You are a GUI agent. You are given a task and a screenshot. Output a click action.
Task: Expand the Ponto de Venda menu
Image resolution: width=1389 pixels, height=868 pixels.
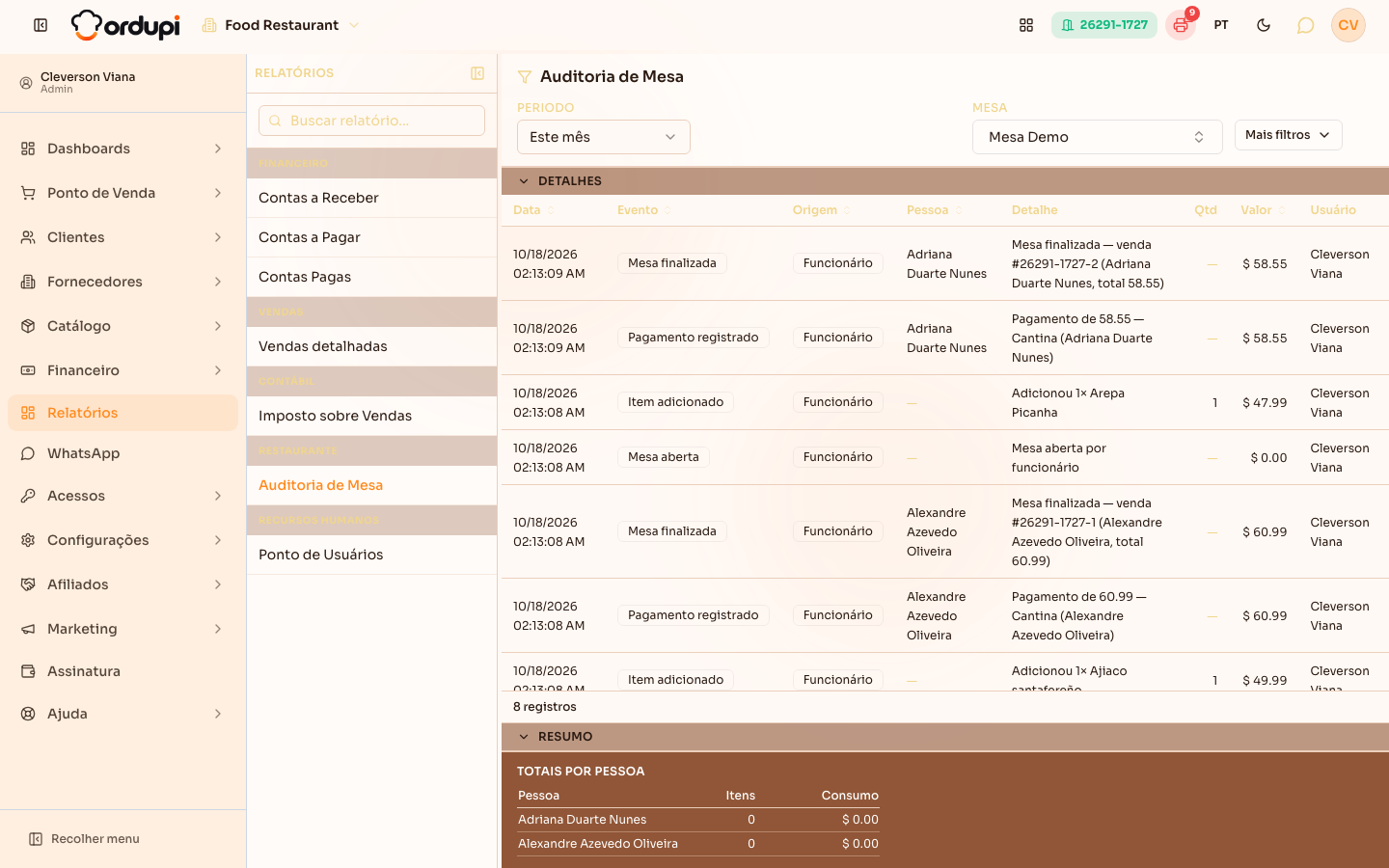tap(123, 193)
